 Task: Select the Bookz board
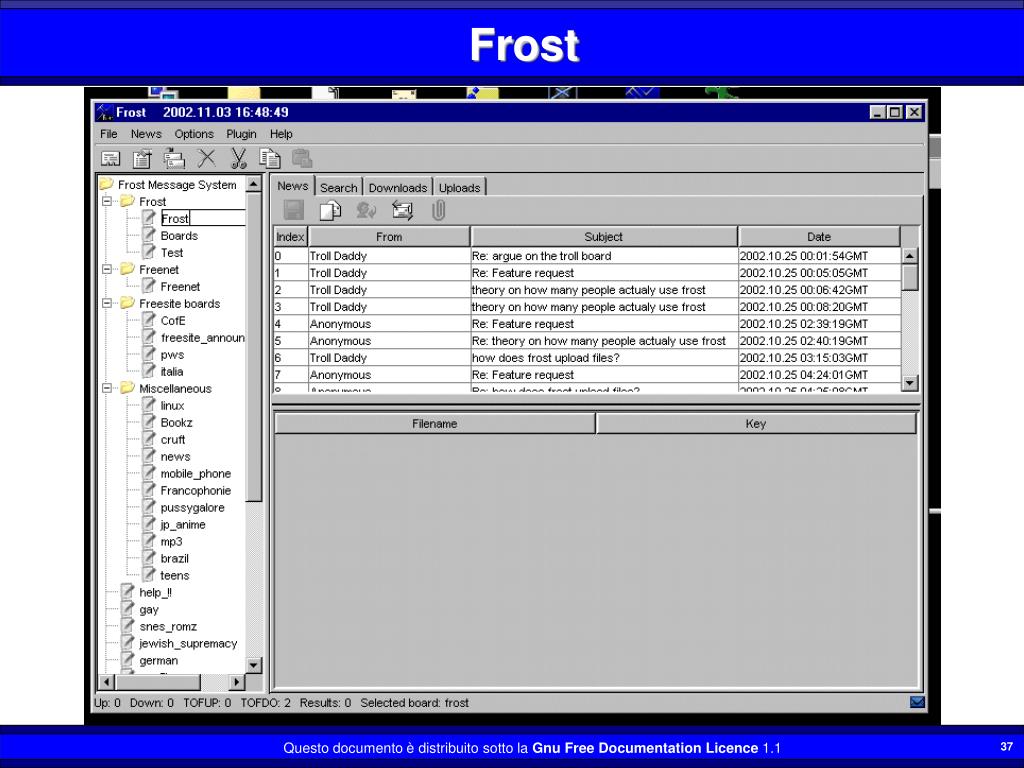[x=176, y=423]
